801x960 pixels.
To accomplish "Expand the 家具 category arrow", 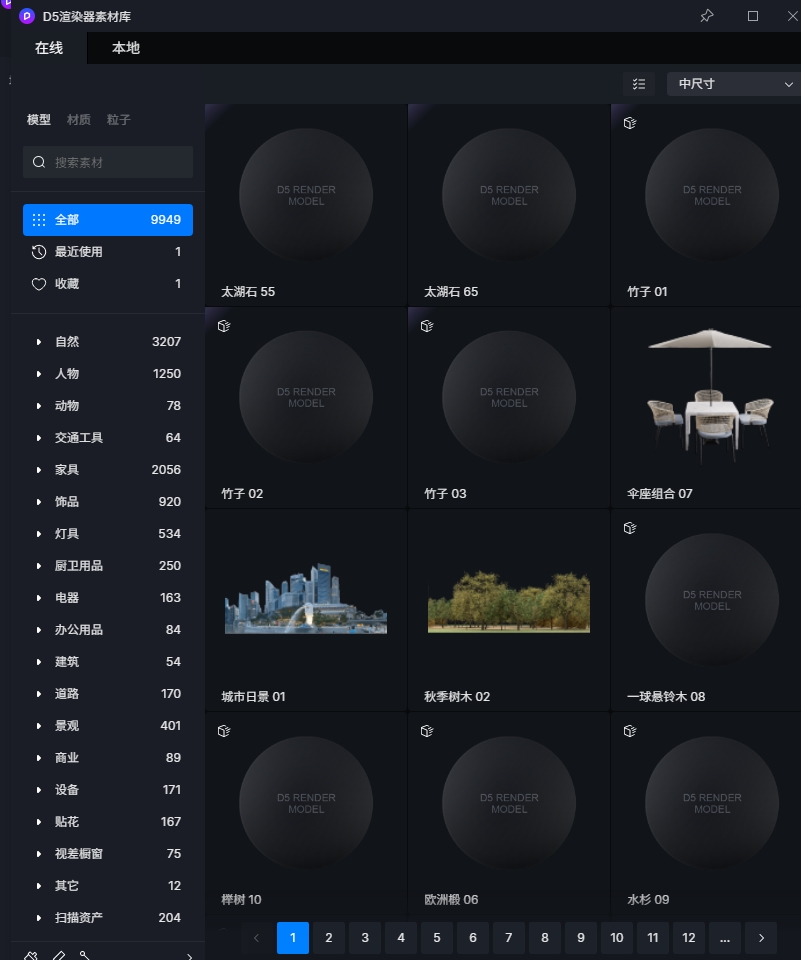I will pyautogui.click(x=39, y=470).
